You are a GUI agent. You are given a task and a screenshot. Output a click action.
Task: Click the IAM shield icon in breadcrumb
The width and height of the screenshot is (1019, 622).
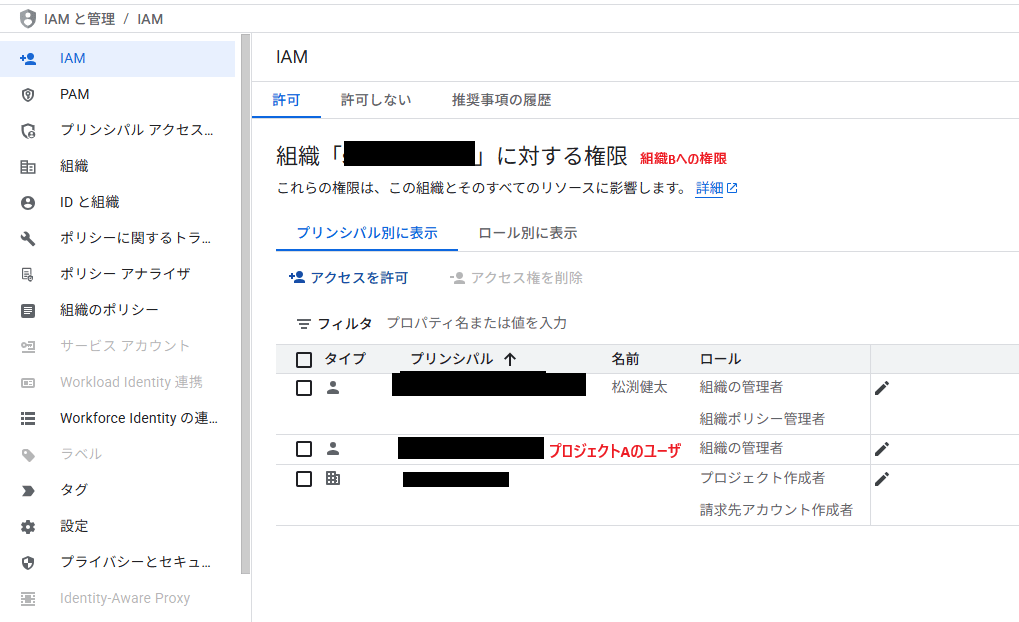[27, 19]
